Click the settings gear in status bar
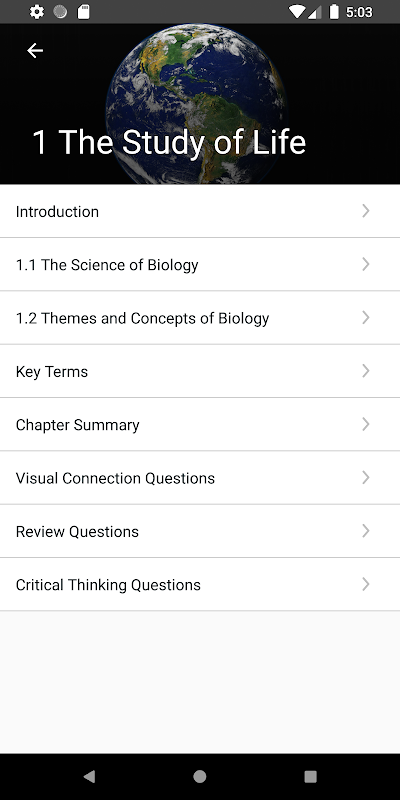The image size is (400, 800). [37, 12]
